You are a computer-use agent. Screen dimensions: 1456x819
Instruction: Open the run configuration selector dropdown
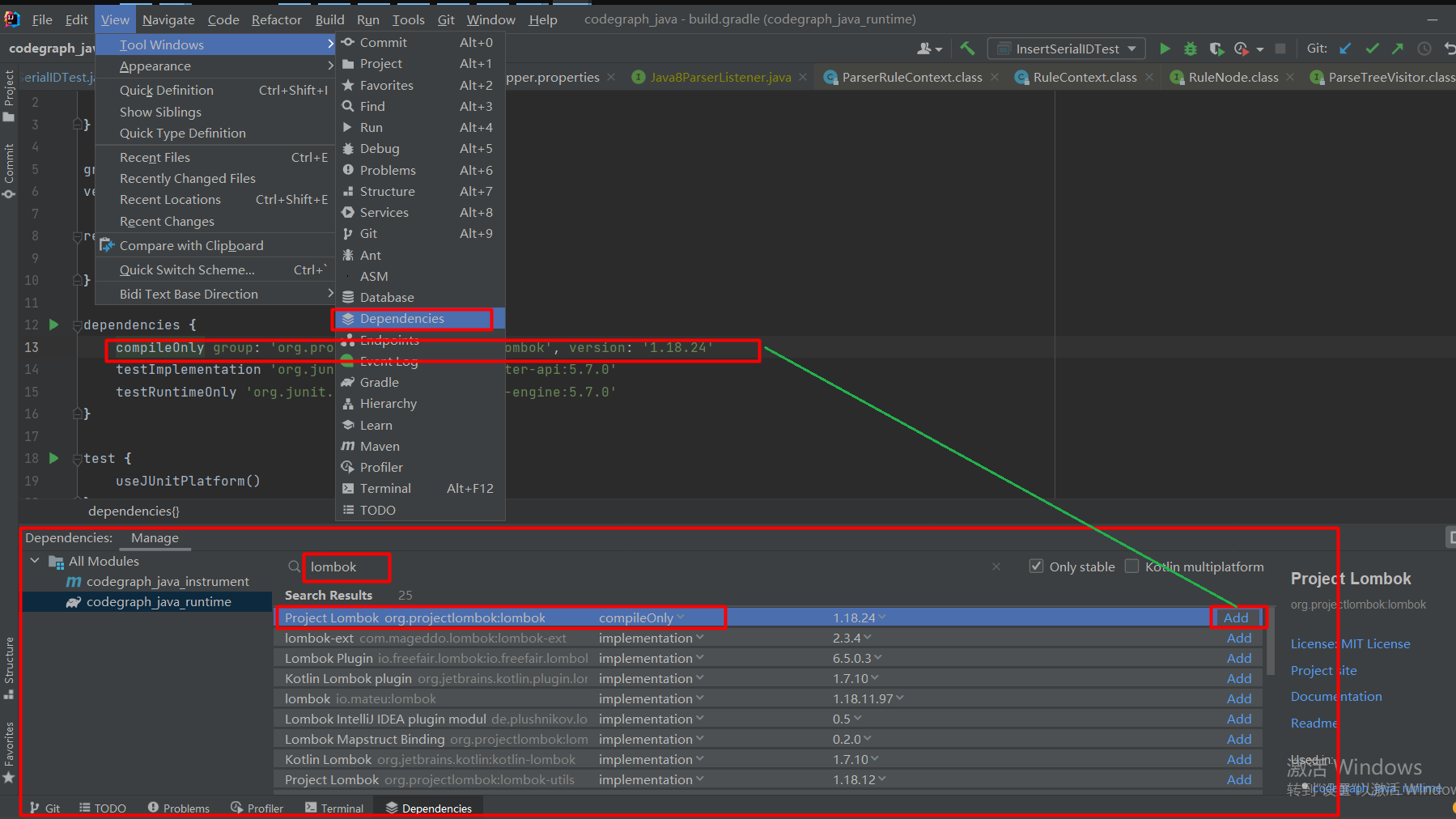1065,48
